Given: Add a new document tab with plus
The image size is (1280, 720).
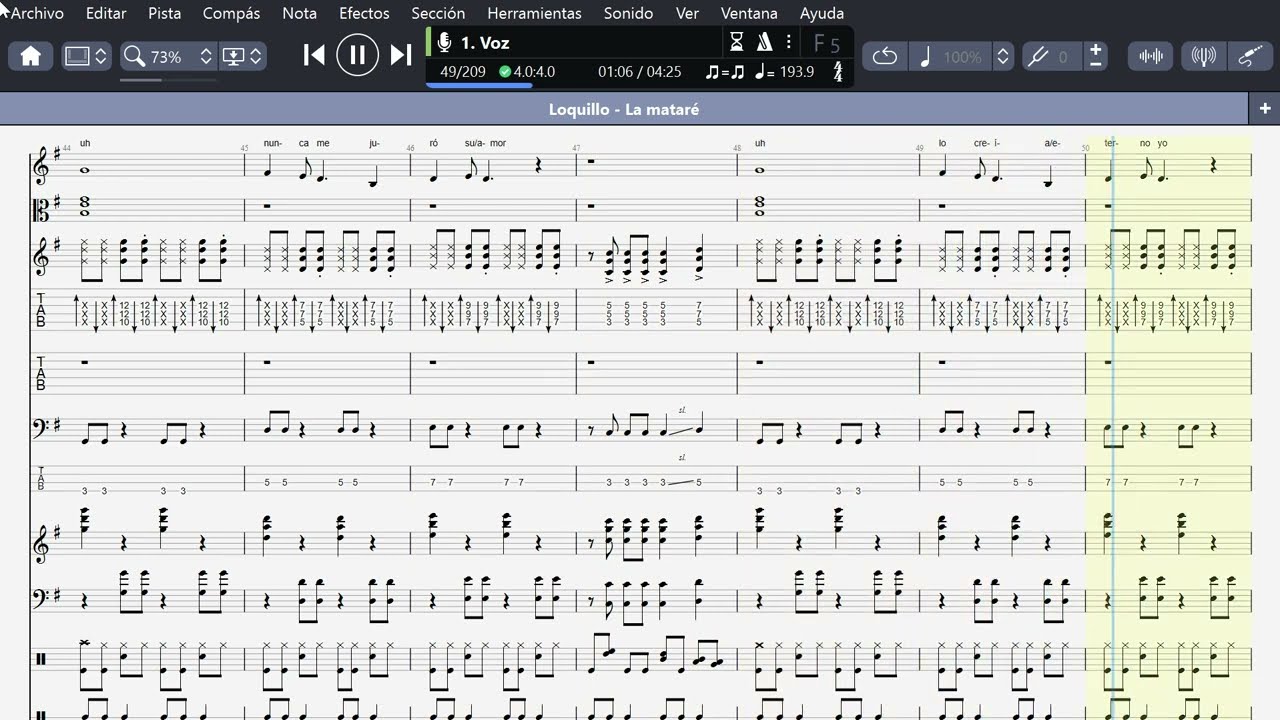Looking at the screenshot, I should pyautogui.click(x=1265, y=109).
